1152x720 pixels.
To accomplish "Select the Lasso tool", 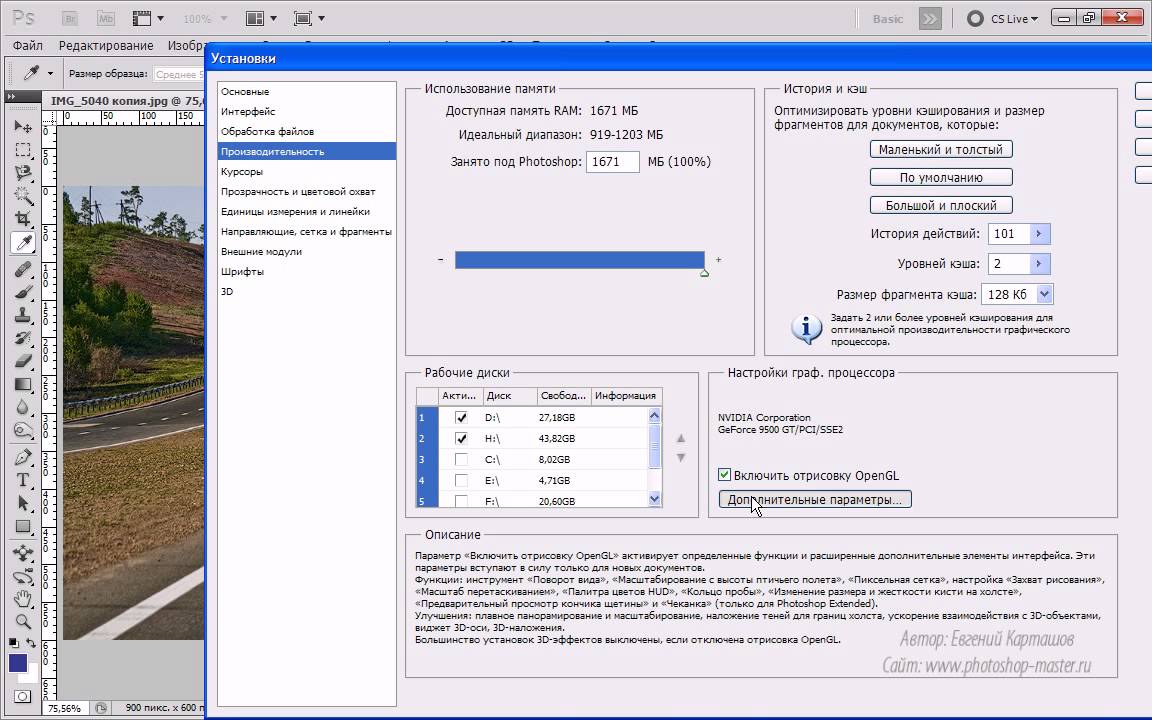I will pyautogui.click(x=23, y=173).
